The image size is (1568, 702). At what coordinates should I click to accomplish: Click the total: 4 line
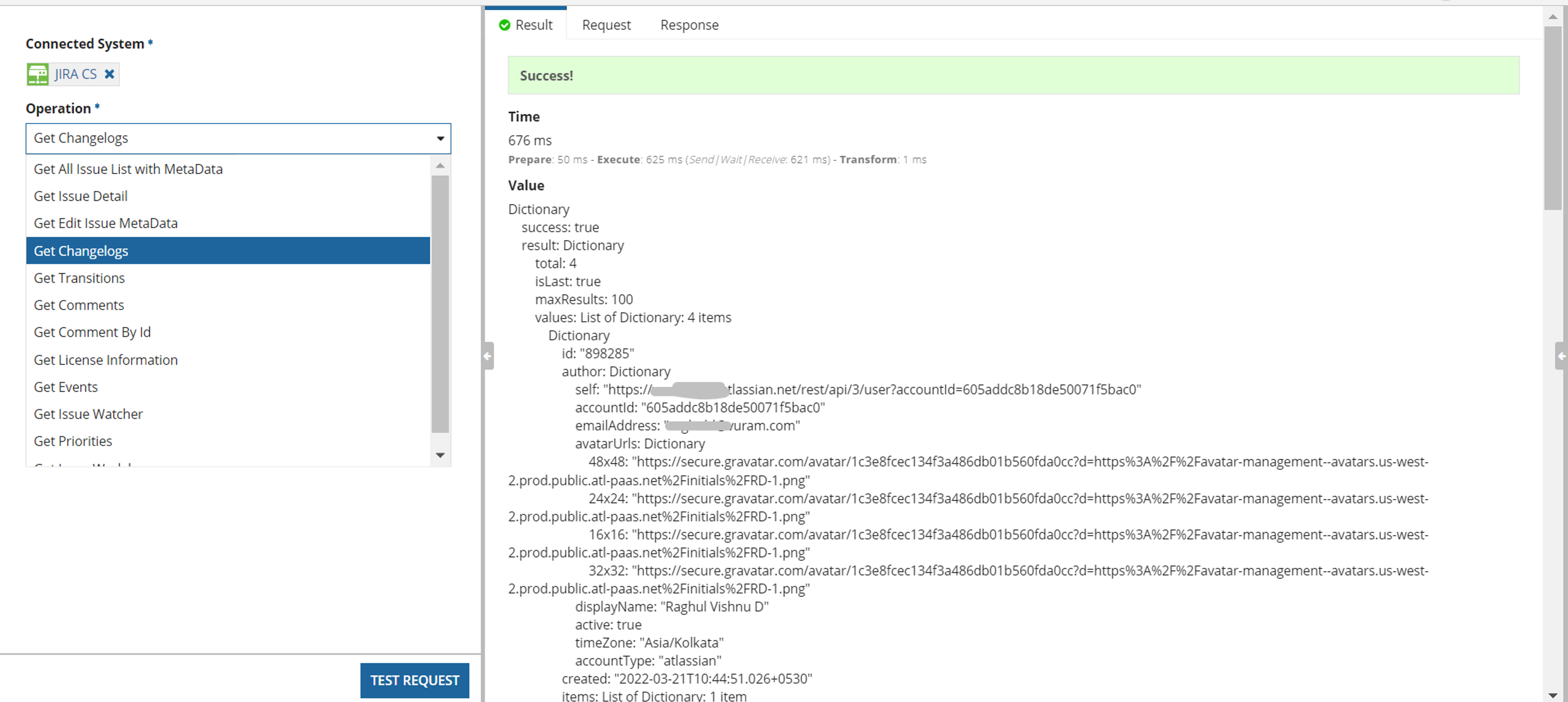555,263
